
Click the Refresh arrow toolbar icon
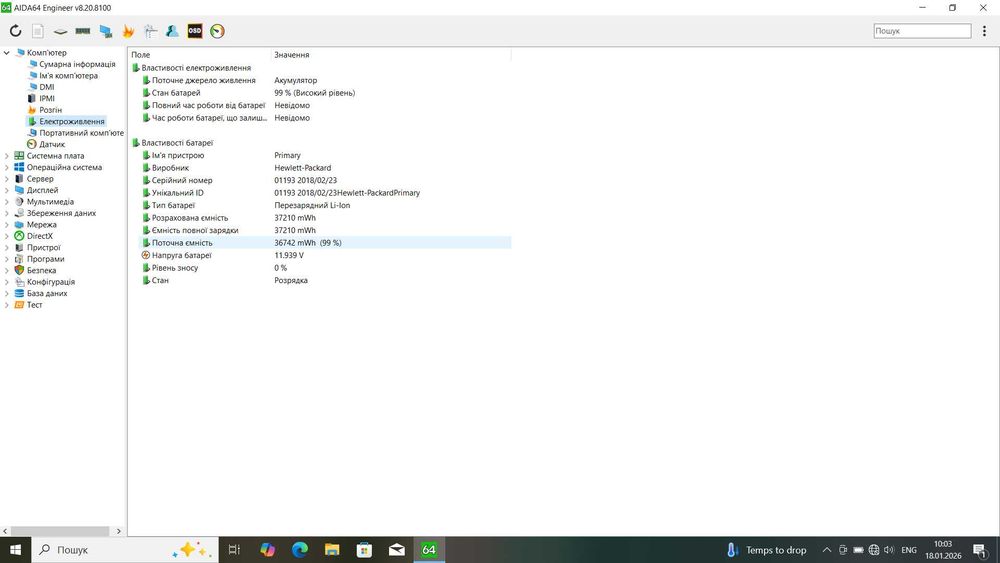pyautogui.click(x=15, y=31)
